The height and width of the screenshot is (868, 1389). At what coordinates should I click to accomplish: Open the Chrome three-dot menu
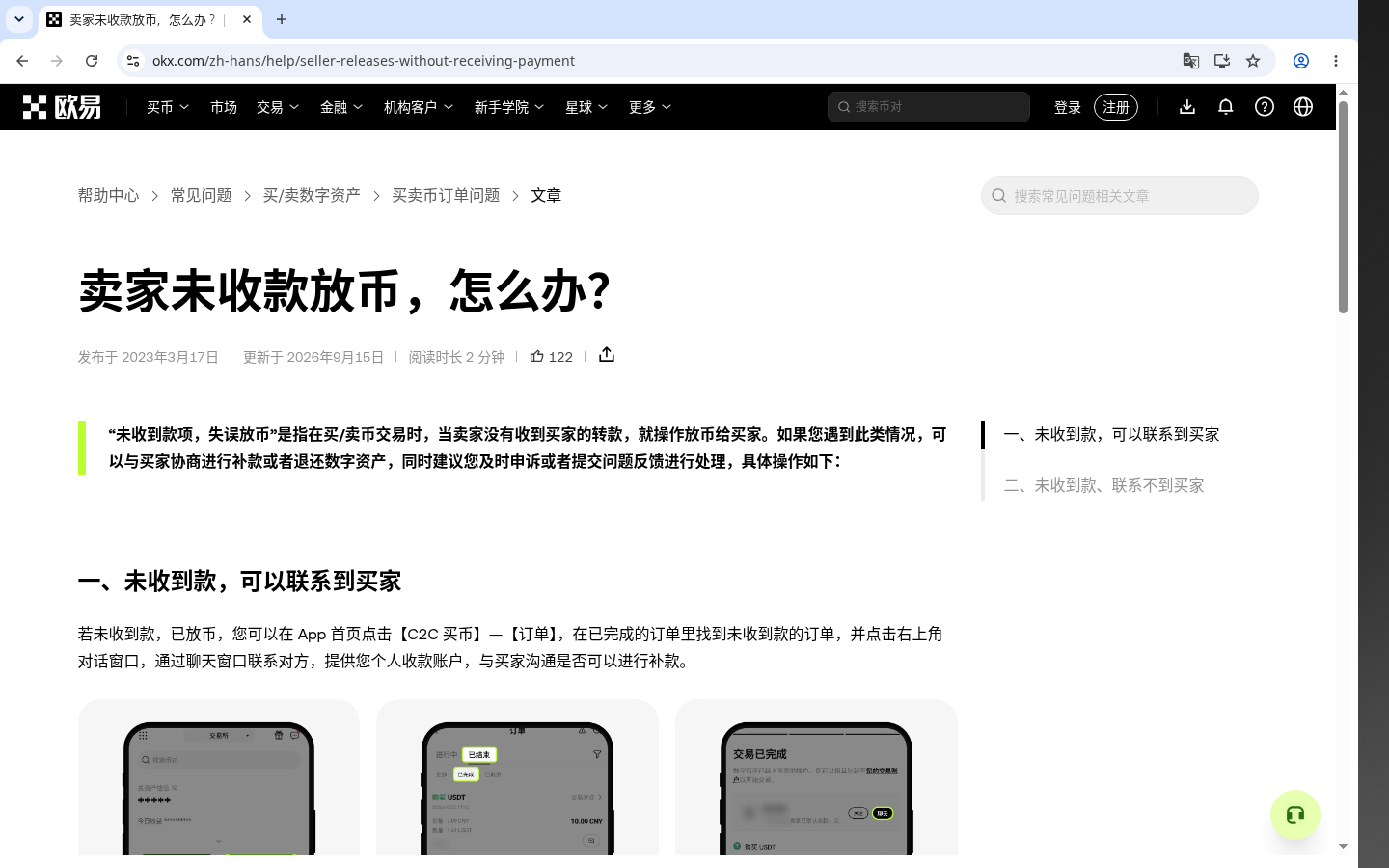1336,61
